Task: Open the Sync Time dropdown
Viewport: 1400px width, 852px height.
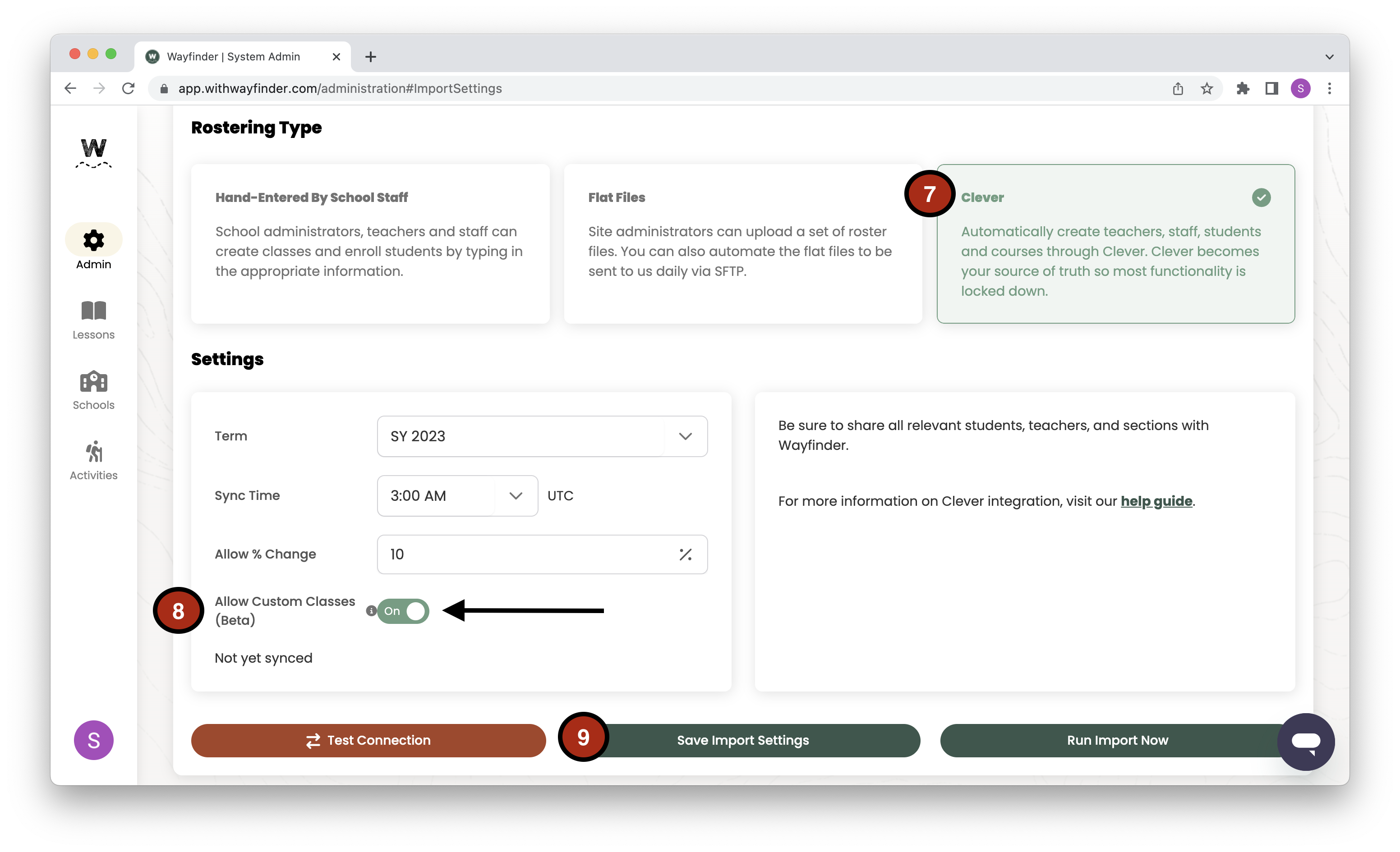Action: (x=457, y=496)
